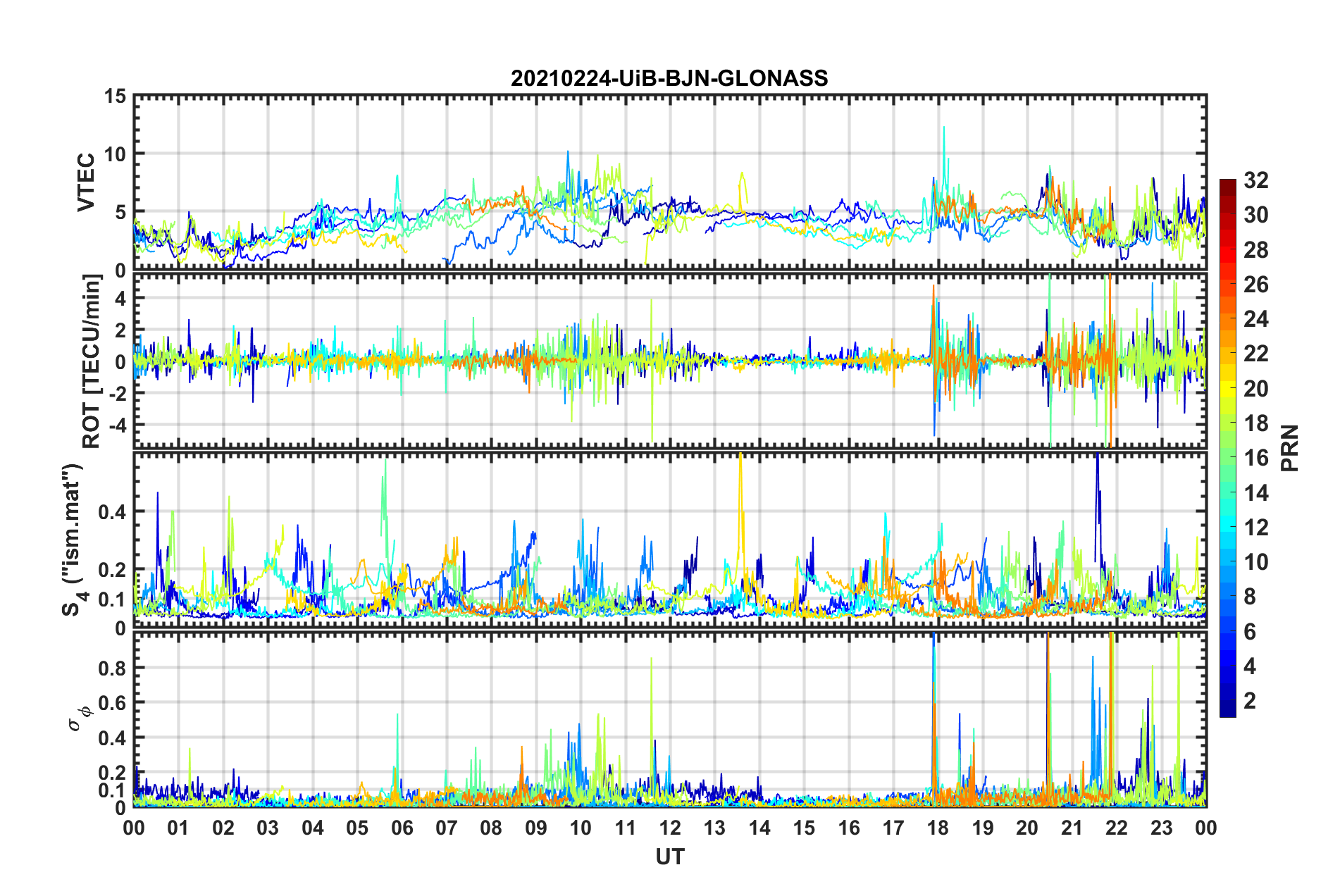The width and height of the screenshot is (1340, 896).
Task: Click UT axis tick label 15
Action: (804, 828)
